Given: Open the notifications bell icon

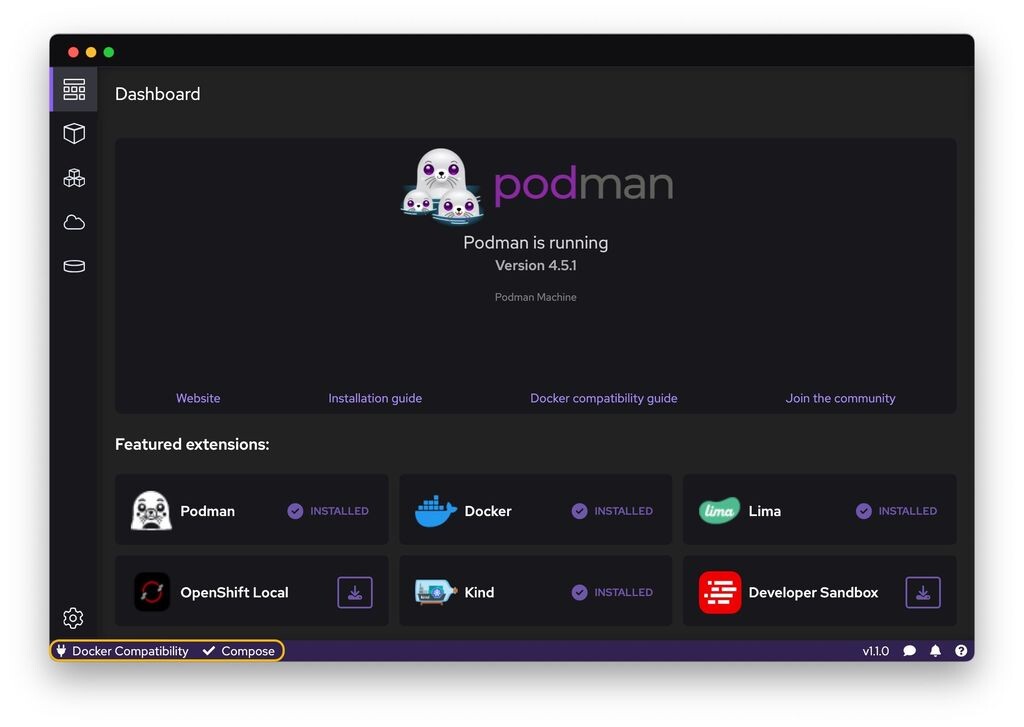Looking at the screenshot, I should point(935,651).
